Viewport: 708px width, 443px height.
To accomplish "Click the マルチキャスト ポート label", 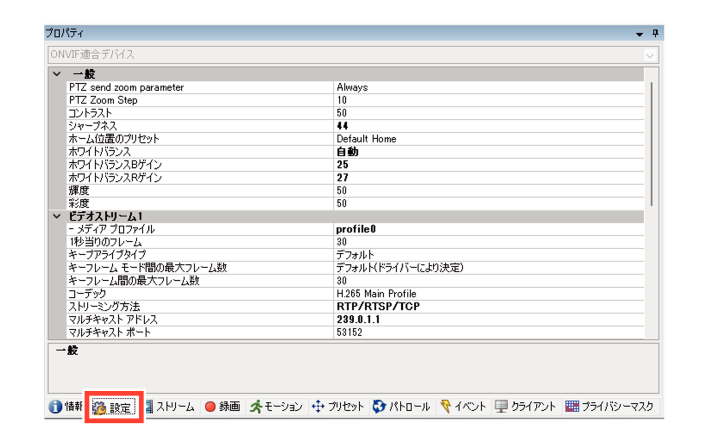I will tap(109, 332).
